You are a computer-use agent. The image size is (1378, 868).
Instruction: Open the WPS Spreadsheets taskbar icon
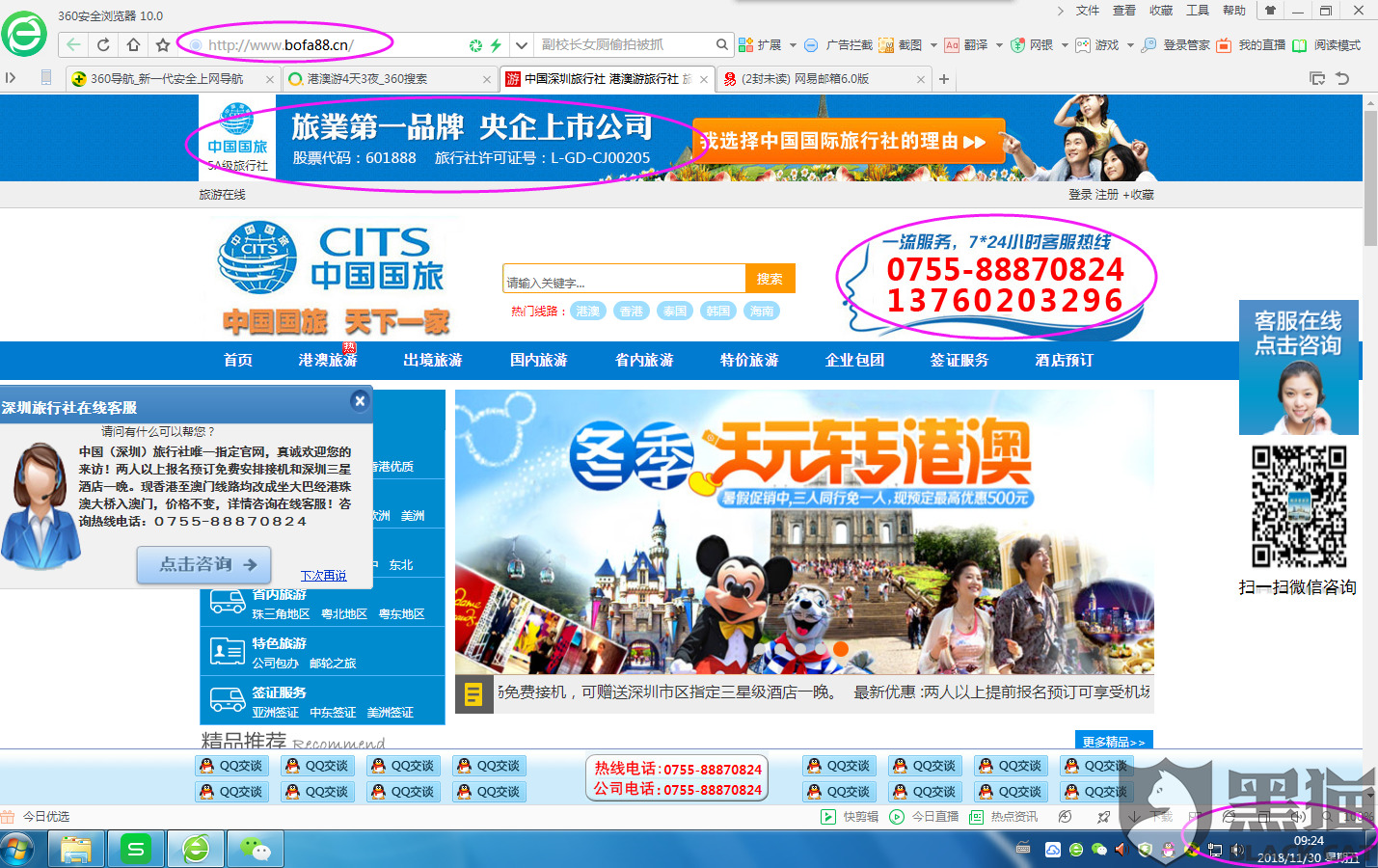click(135, 850)
